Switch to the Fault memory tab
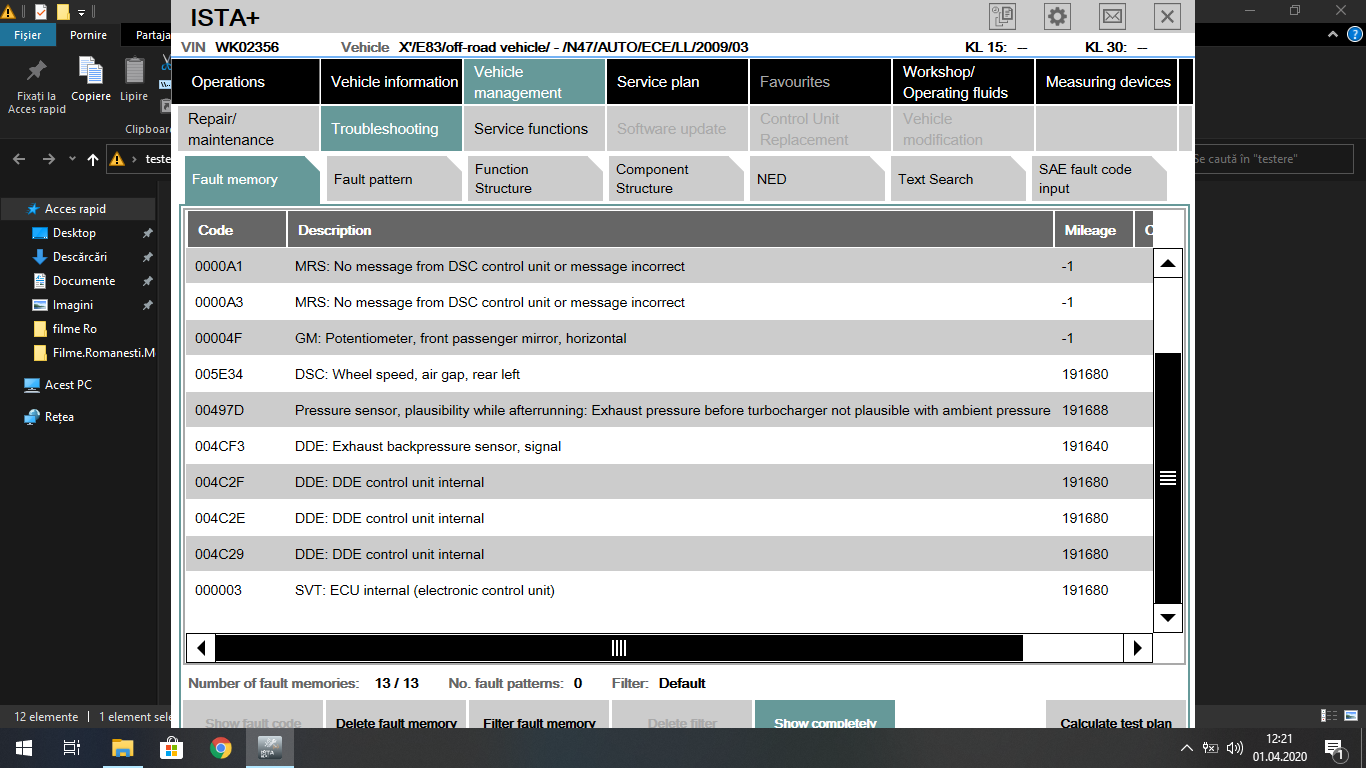This screenshot has width=1366, height=768. click(x=250, y=179)
